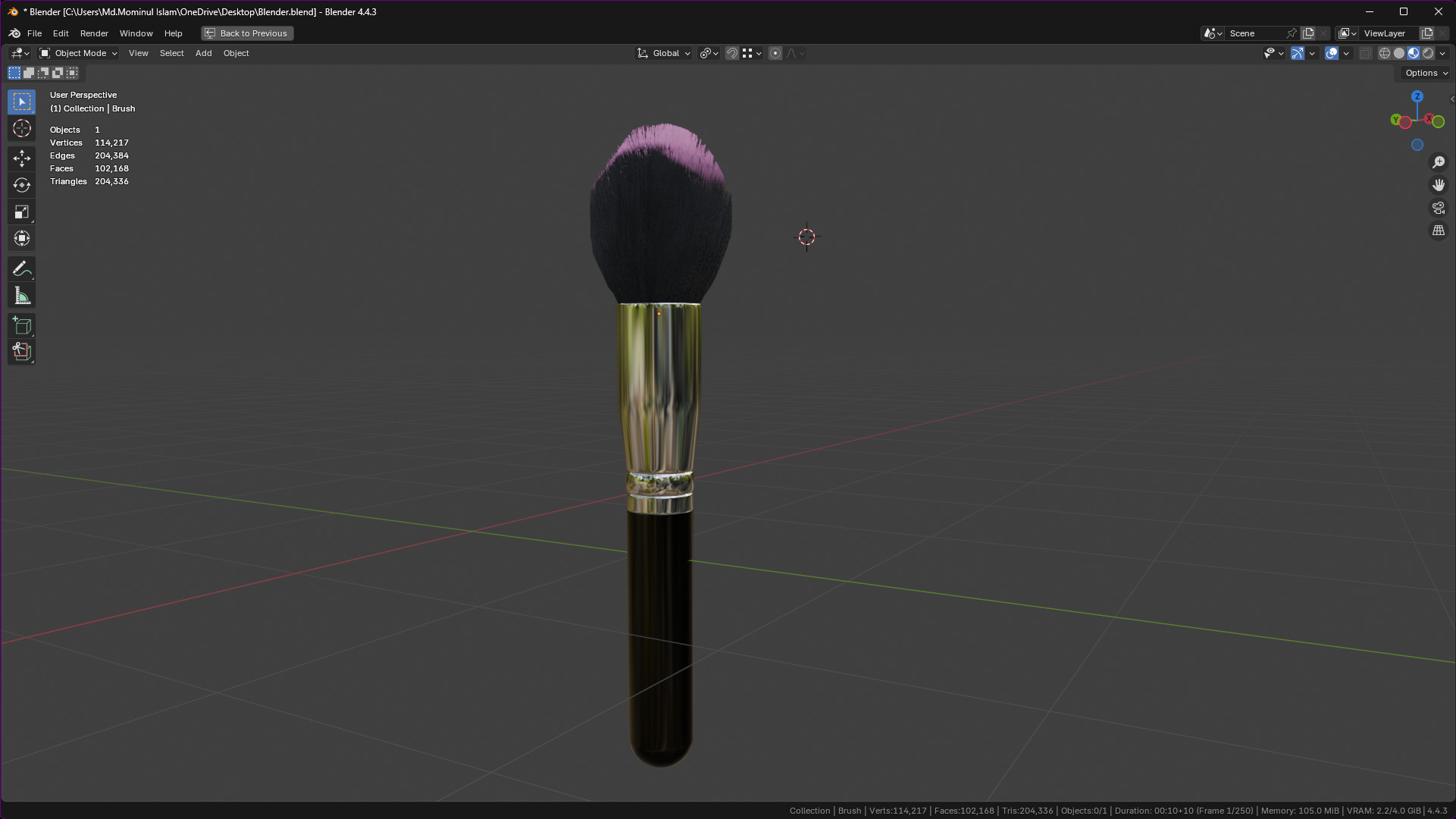Toggle show overlays
Viewport: 1456px width, 819px height.
click(x=1332, y=53)
